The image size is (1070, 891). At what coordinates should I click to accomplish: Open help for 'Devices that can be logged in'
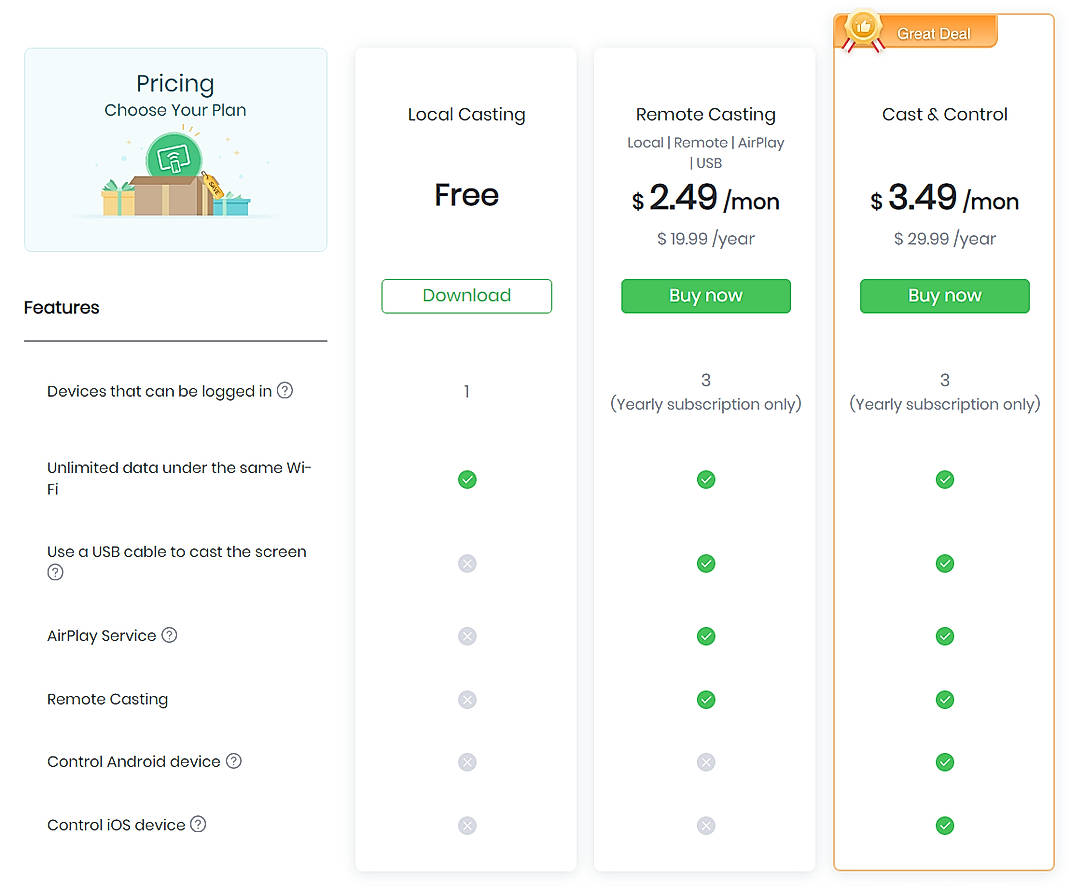pos(285,390)
